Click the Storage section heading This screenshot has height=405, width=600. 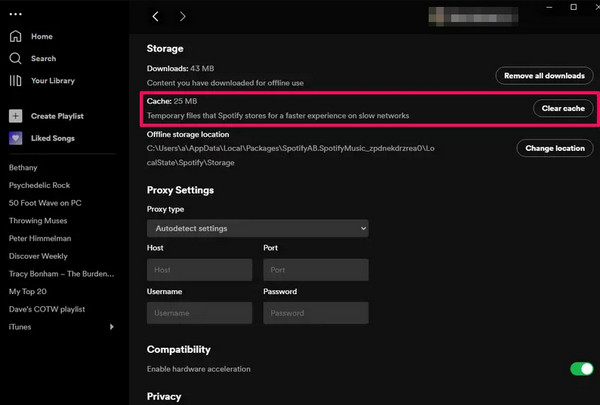click(165, 49)
